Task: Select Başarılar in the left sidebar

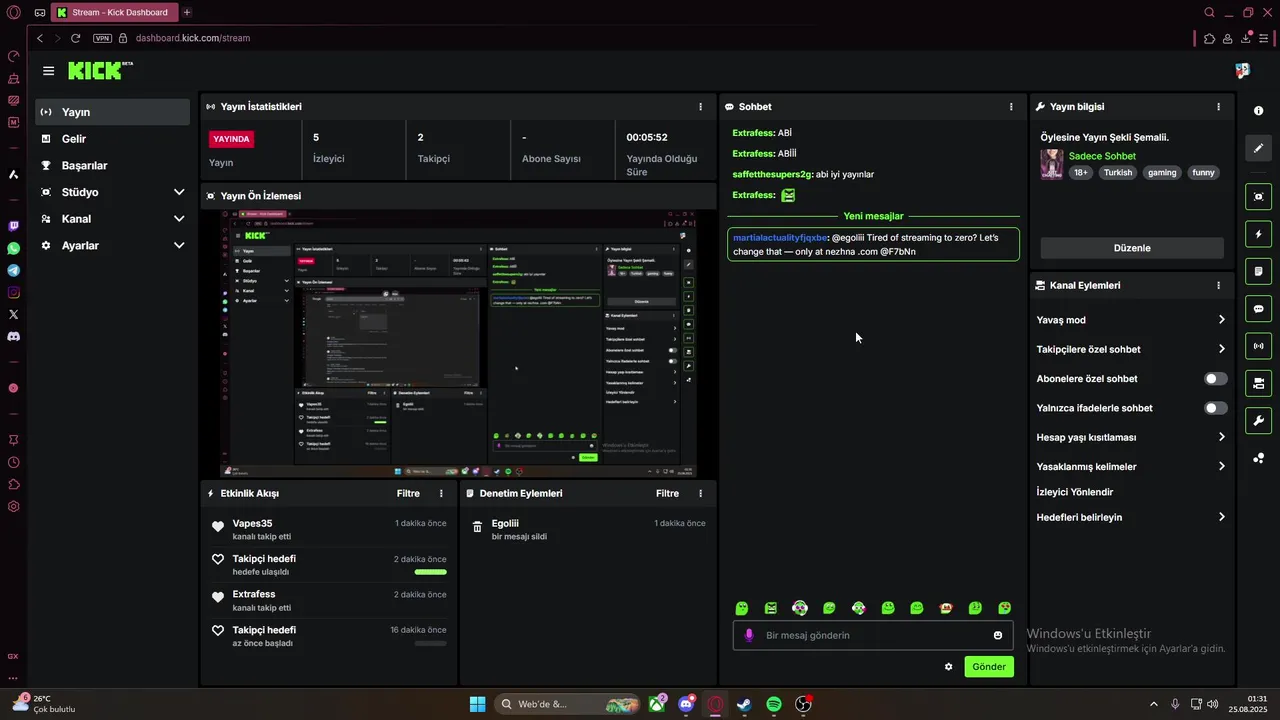Action: click(112, 165)
